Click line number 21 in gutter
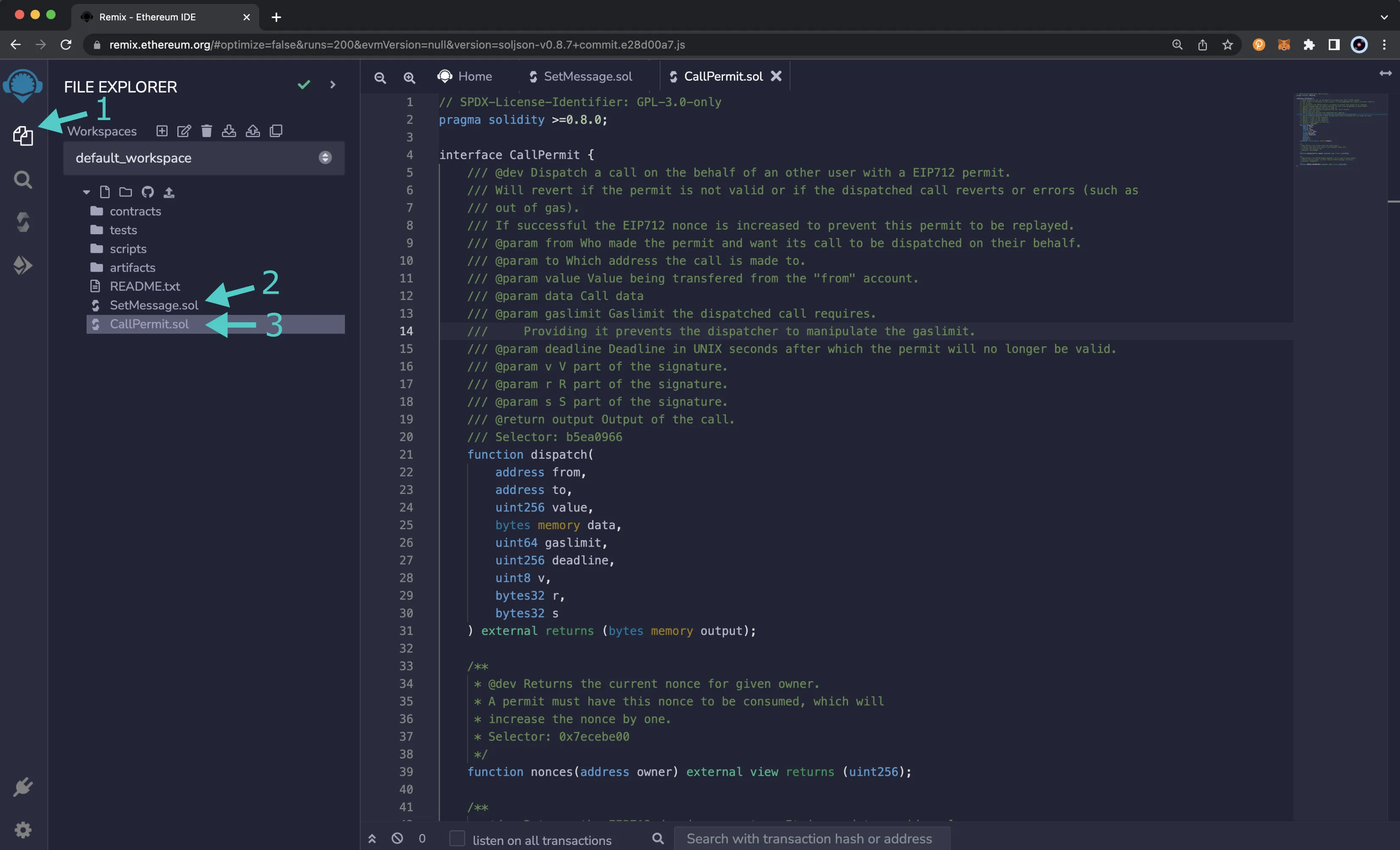 (x=406, y=454)
